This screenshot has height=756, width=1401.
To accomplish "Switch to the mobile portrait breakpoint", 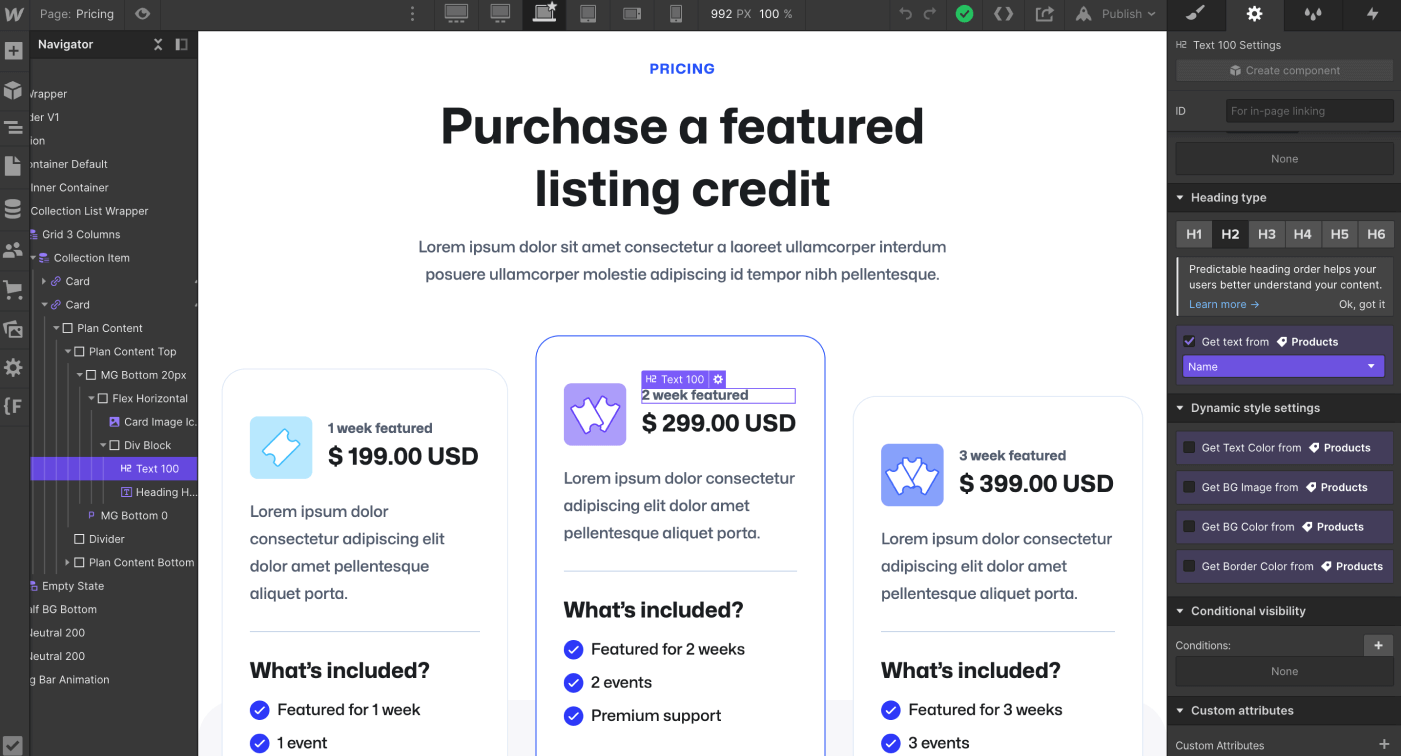I will click(x=676, y=15).
